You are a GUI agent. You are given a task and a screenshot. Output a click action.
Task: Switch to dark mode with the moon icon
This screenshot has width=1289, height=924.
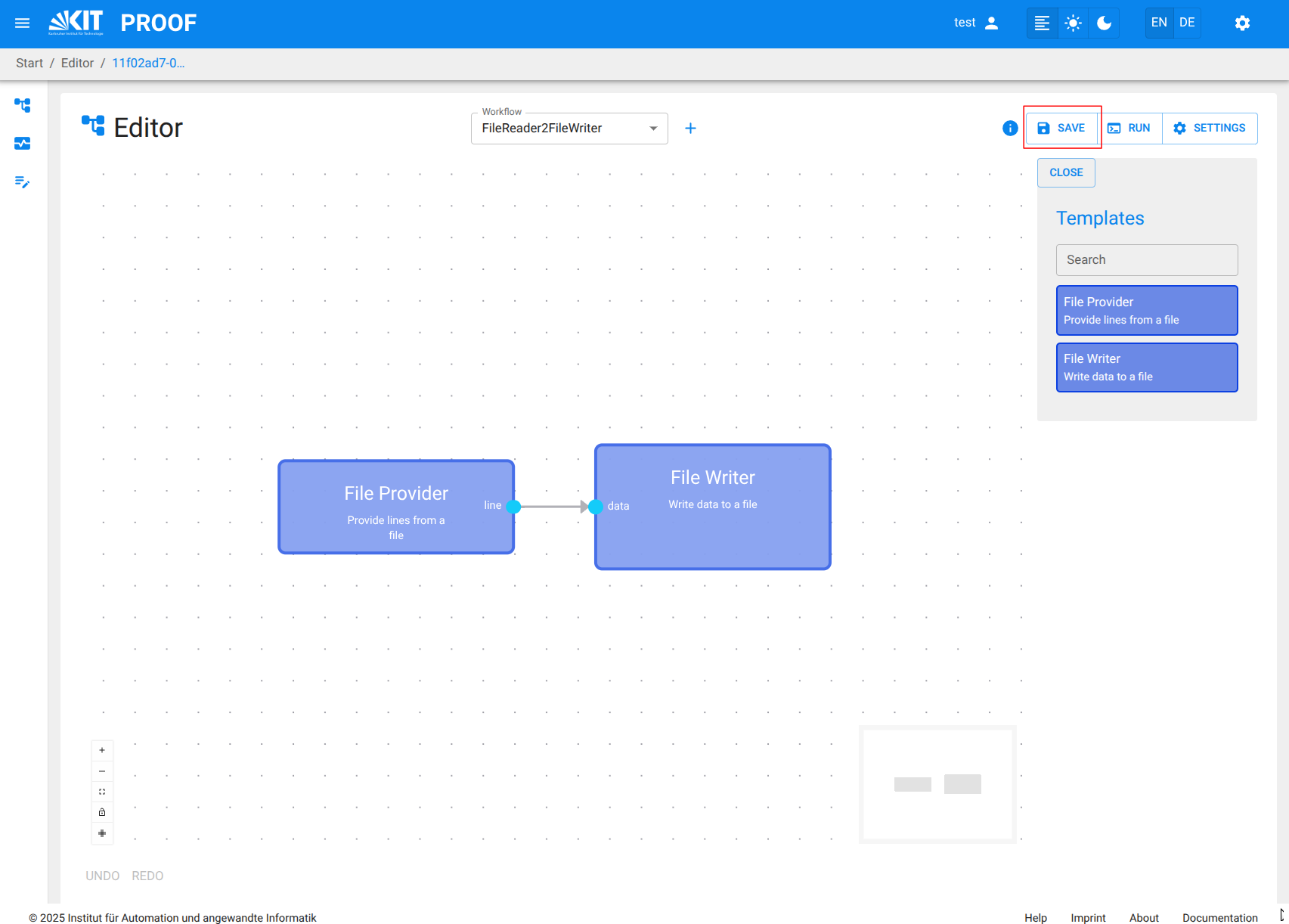1104,23
